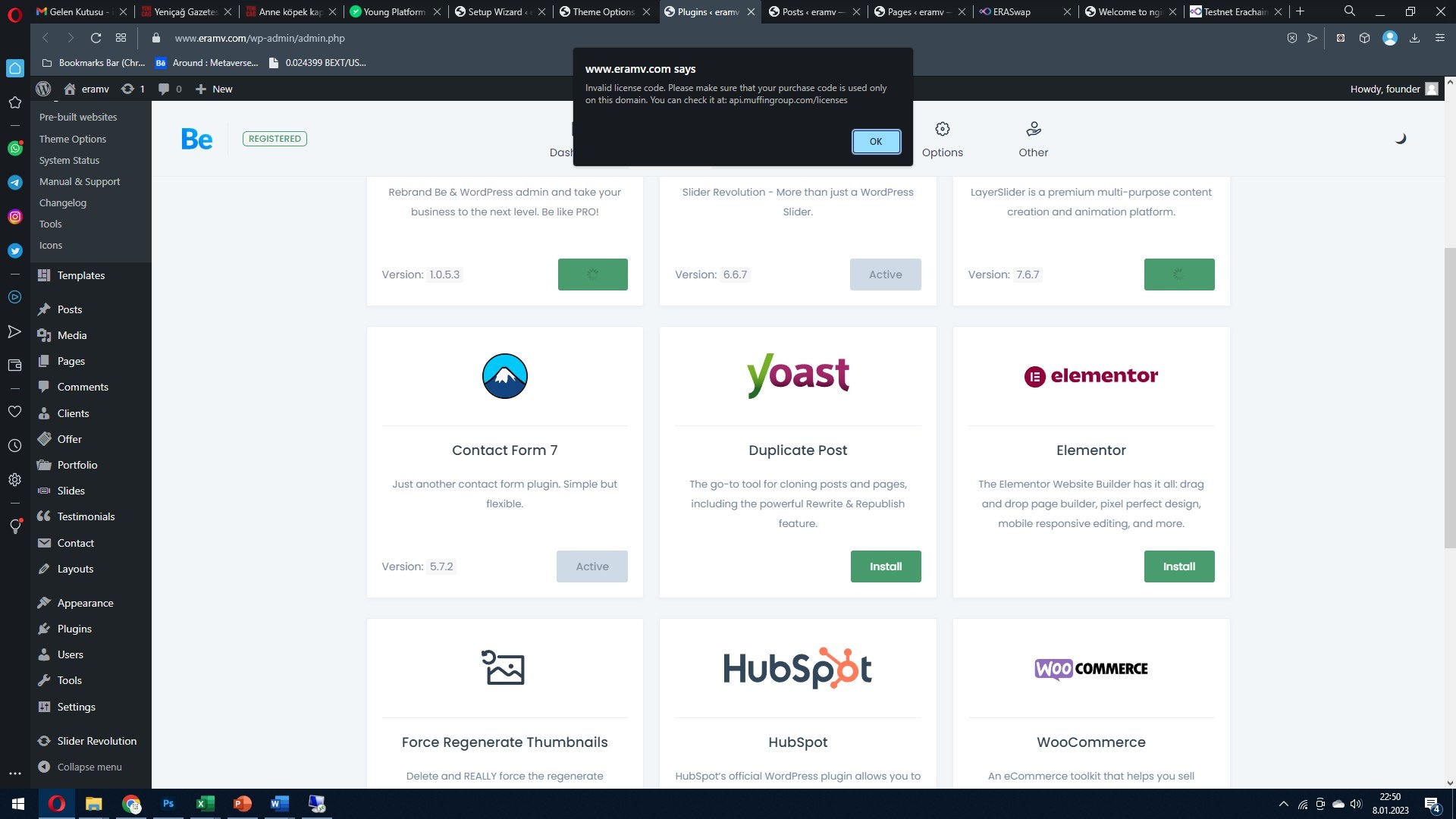Click the REGISTERED badge
This screenshot has width=1456, height=819.
[x=275, y=139]
